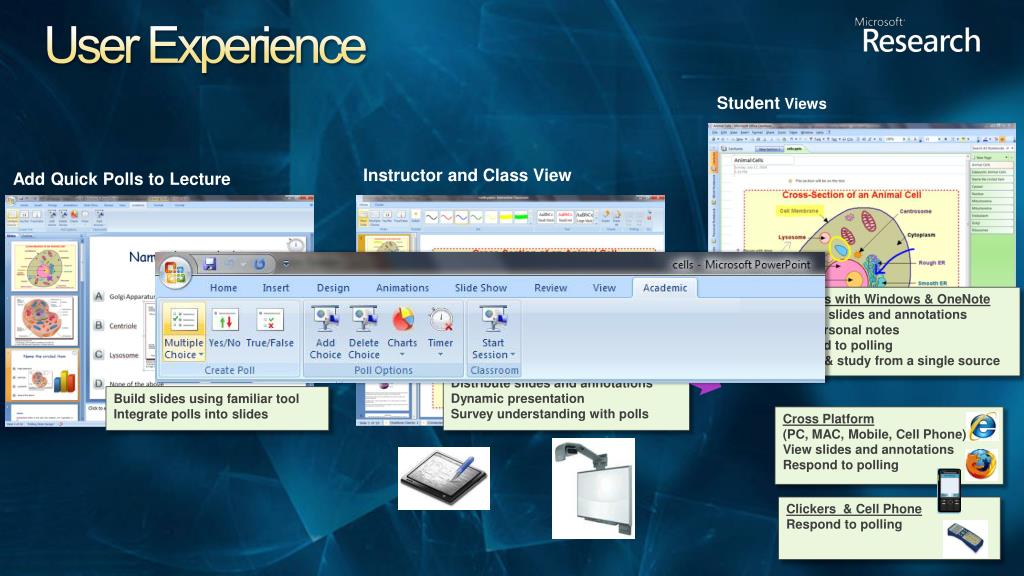The width and height of the screenshot is (1024, 576).
Task: Click "View slides and annotations" under Cross Platform
Action: coord(868,449)
